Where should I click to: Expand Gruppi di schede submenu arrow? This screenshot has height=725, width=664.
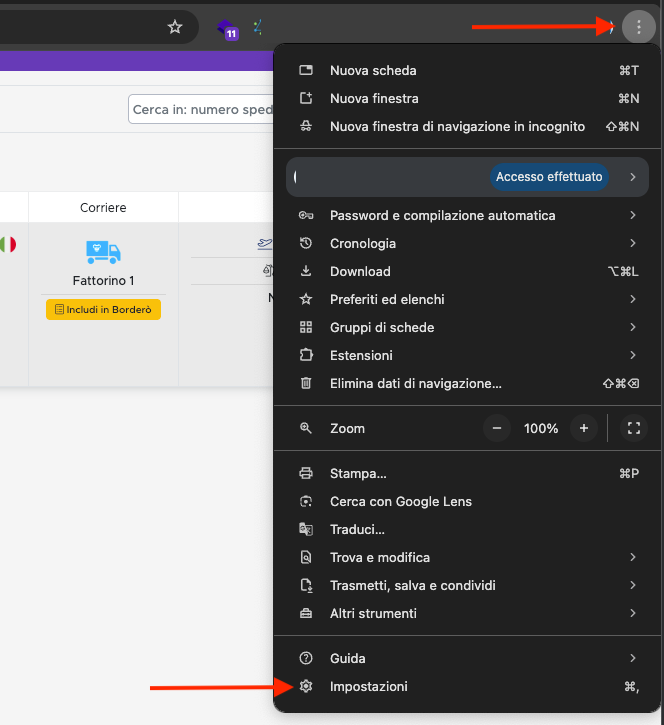(633, 327)
